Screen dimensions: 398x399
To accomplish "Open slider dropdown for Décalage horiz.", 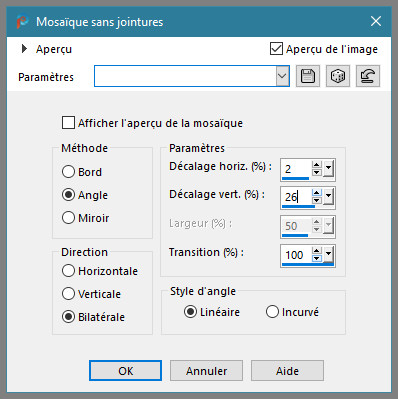I will point(328,169).
